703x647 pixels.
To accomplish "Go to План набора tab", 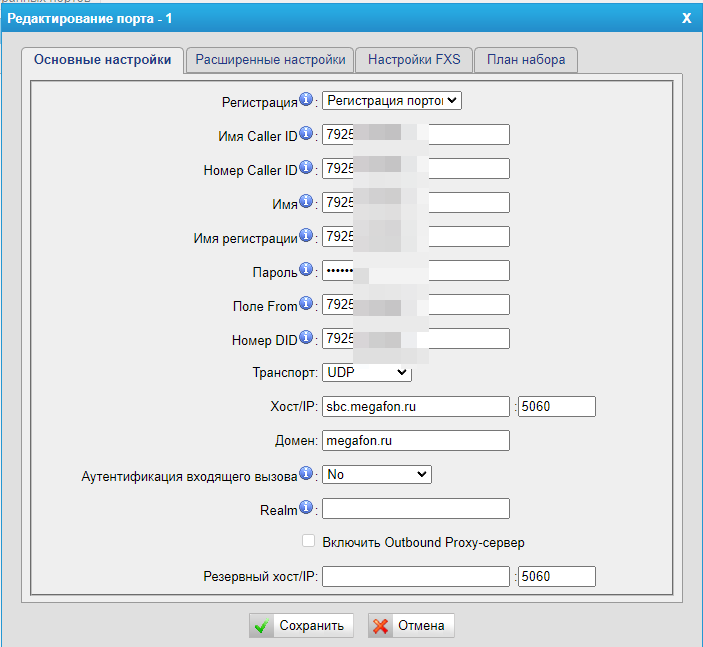I will pos(526,60).
